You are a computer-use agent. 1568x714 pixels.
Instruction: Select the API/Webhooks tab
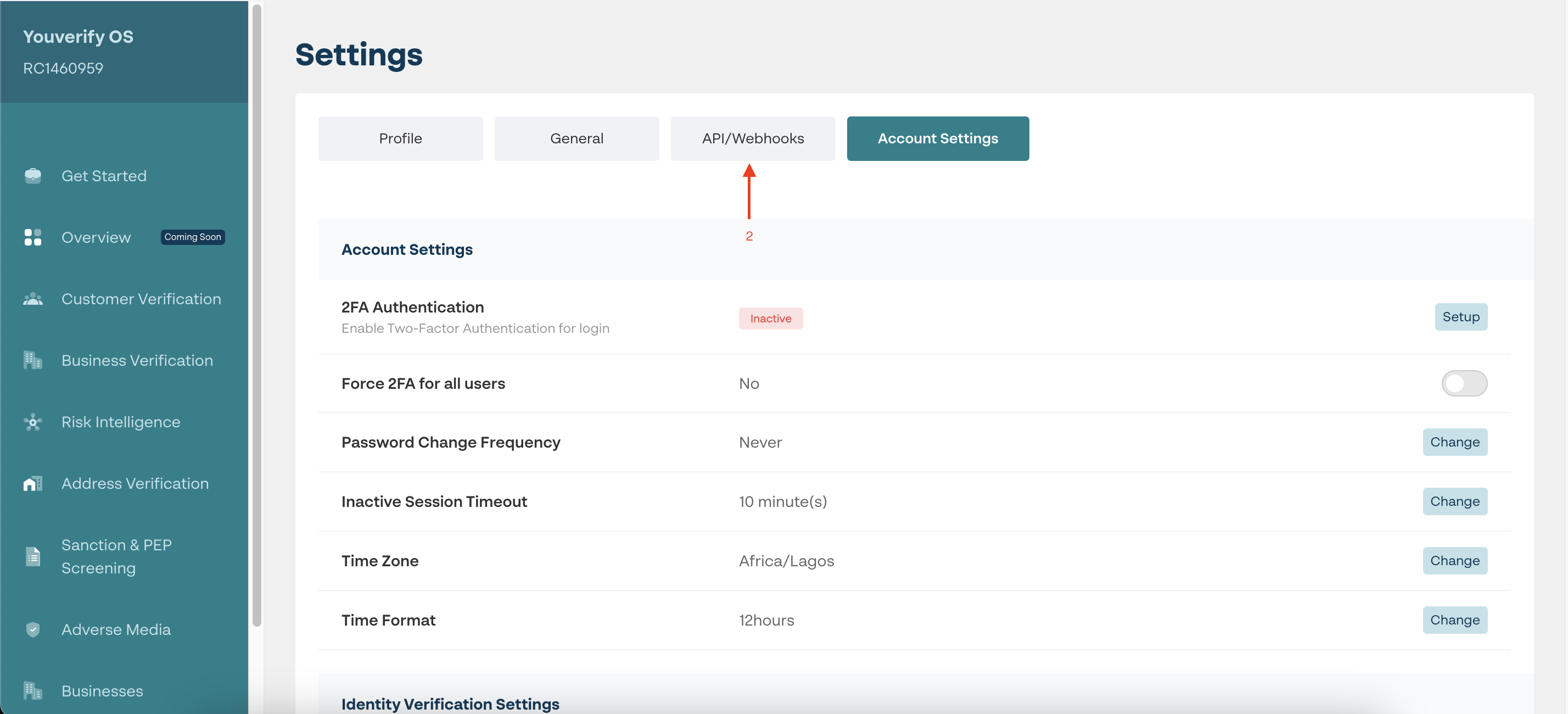[x=752, y=139]
